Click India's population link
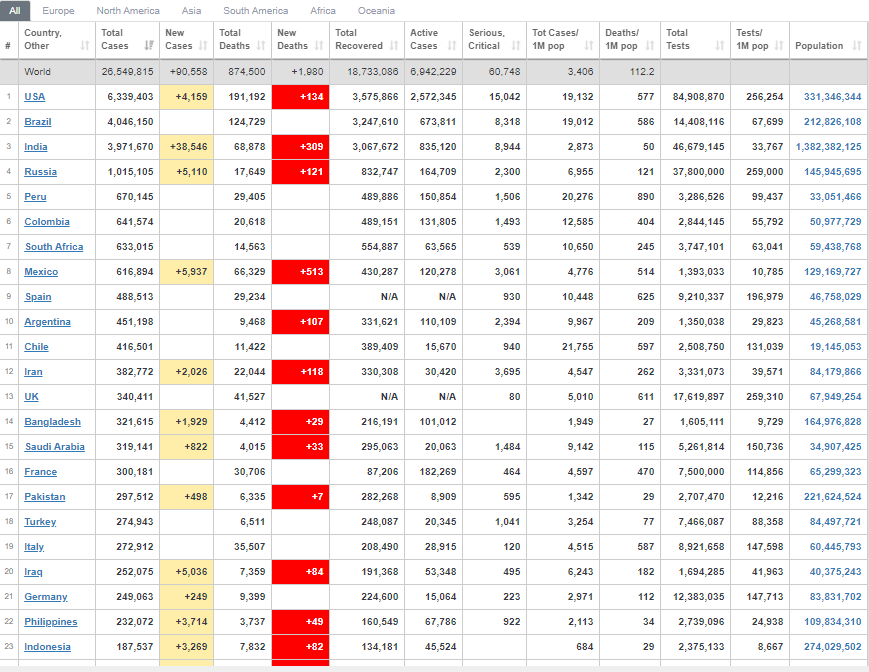Viewport: 869px width, 672px height. click(826, 147)
